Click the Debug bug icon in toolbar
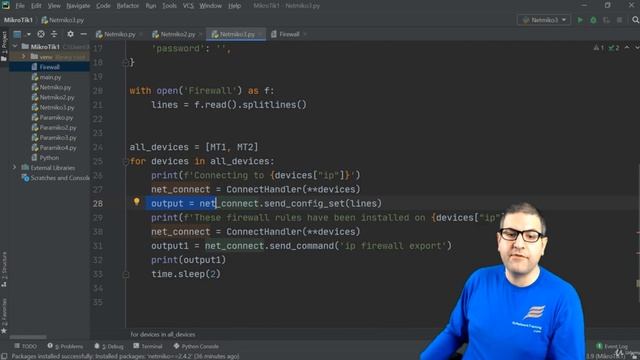The image size is (640, 360). (593, 20)
